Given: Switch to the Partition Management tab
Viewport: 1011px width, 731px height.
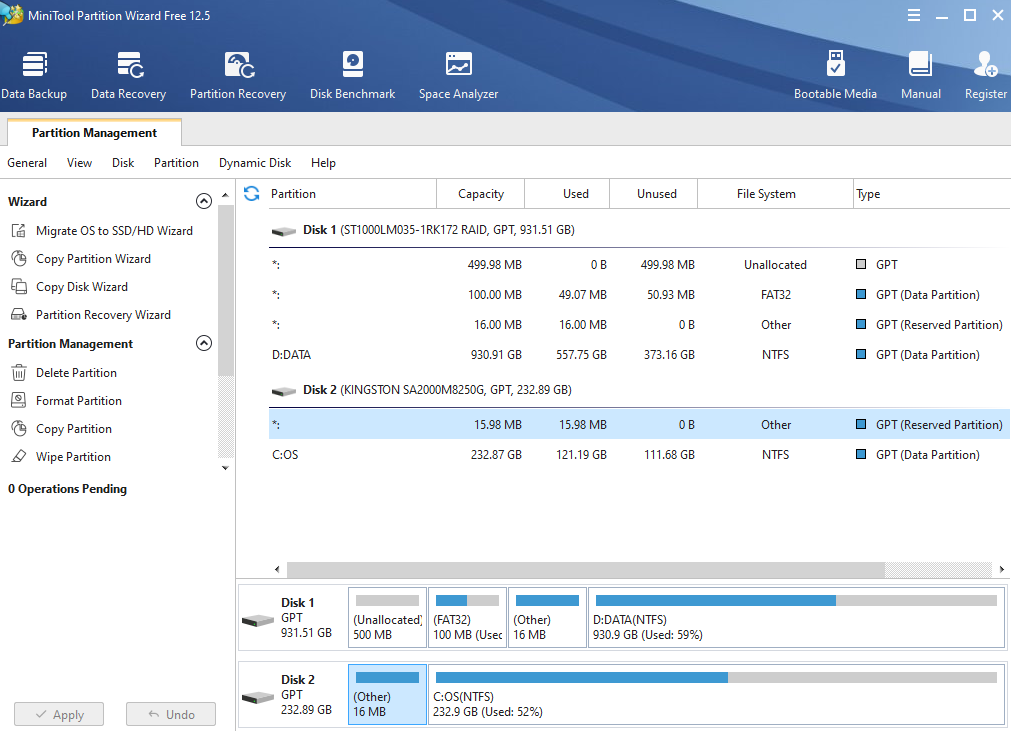Looking at the screenshot, I should [94, 133].
